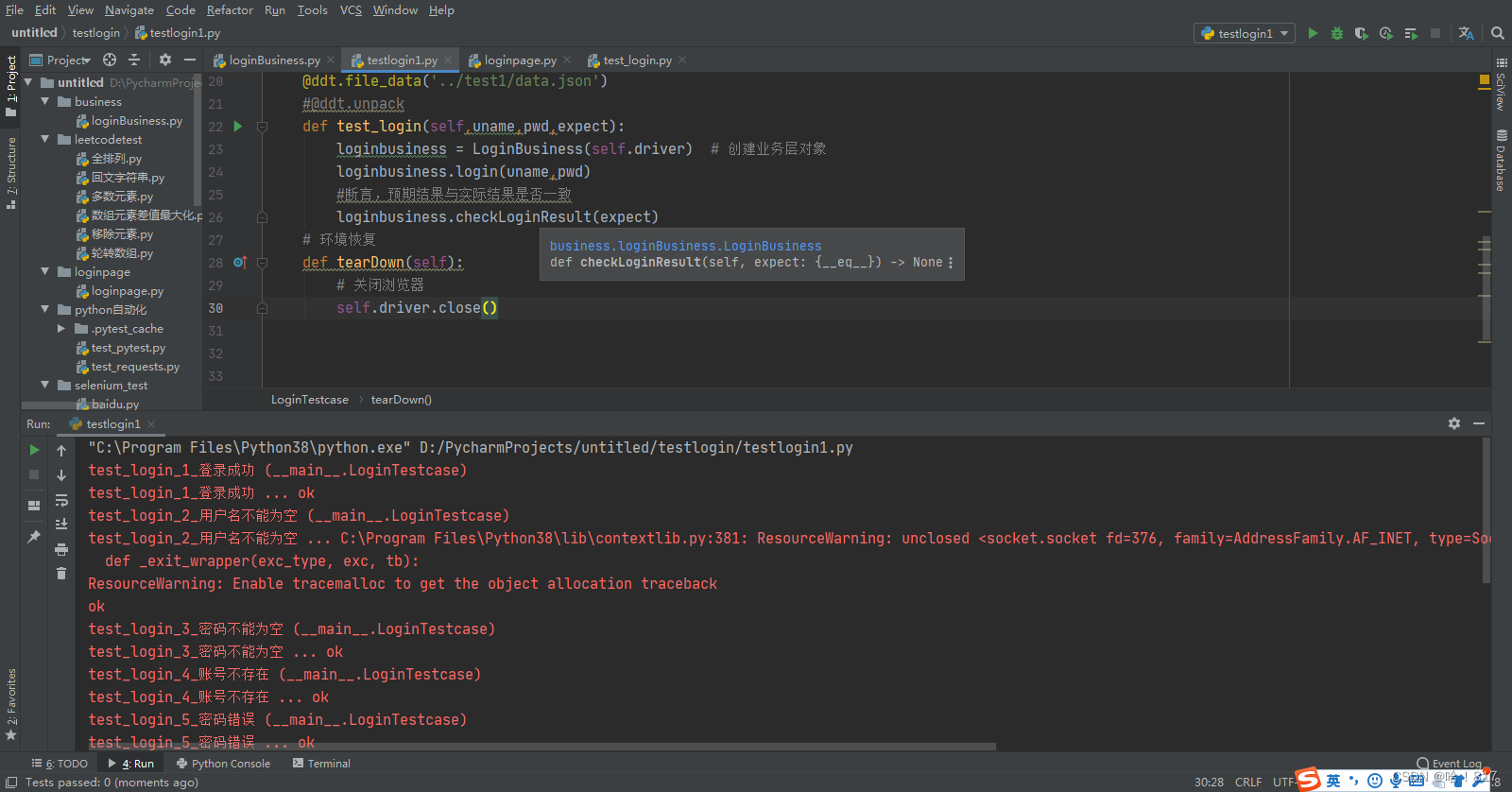This screenshot has width=1512, height=792.
Task: Click Locate/Scroll from Source target icon in Project panel
Action: [110, 60]
